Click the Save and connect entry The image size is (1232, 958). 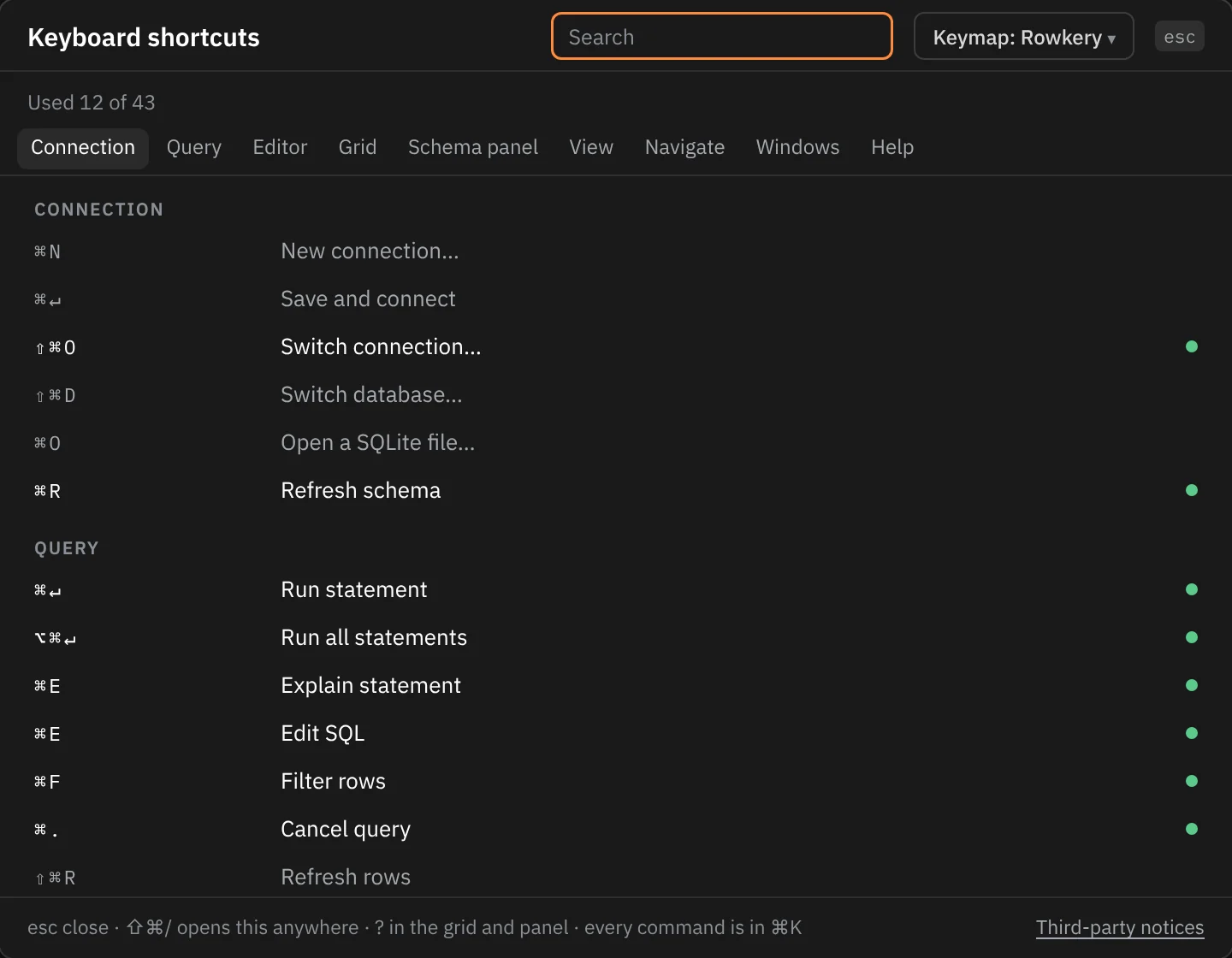[x=616, y=299]
